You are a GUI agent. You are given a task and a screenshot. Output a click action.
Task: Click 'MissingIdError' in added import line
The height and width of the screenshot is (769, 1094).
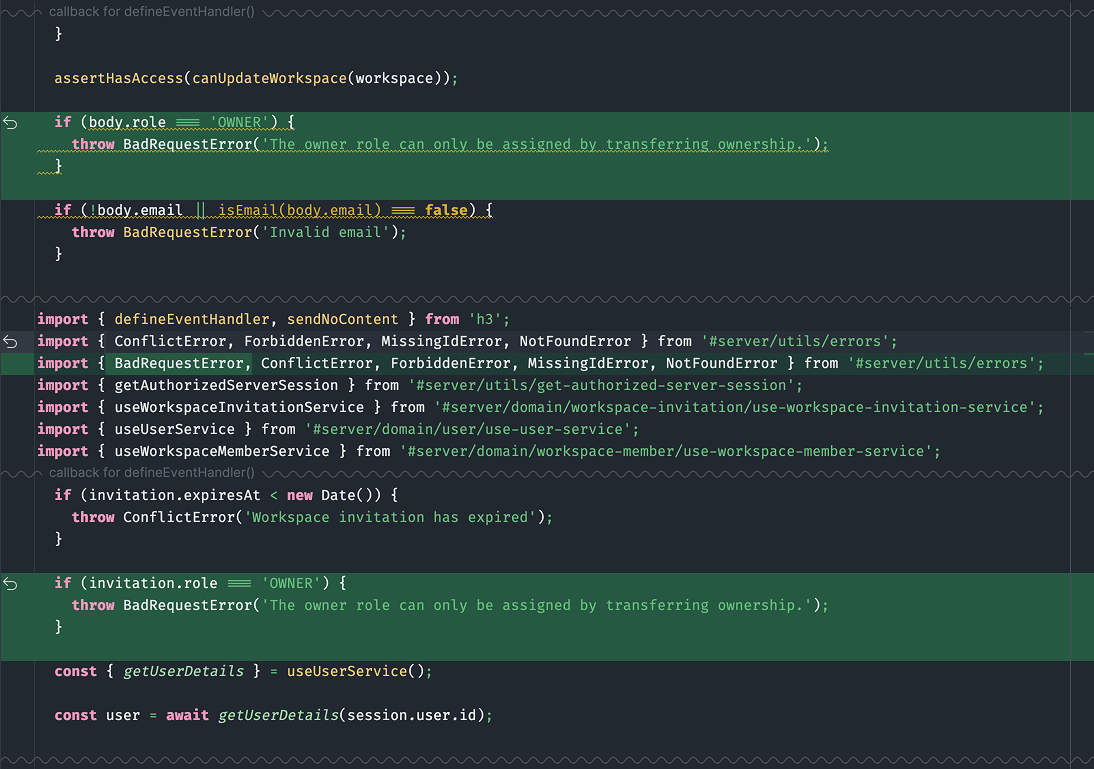[x=587, y=363]
